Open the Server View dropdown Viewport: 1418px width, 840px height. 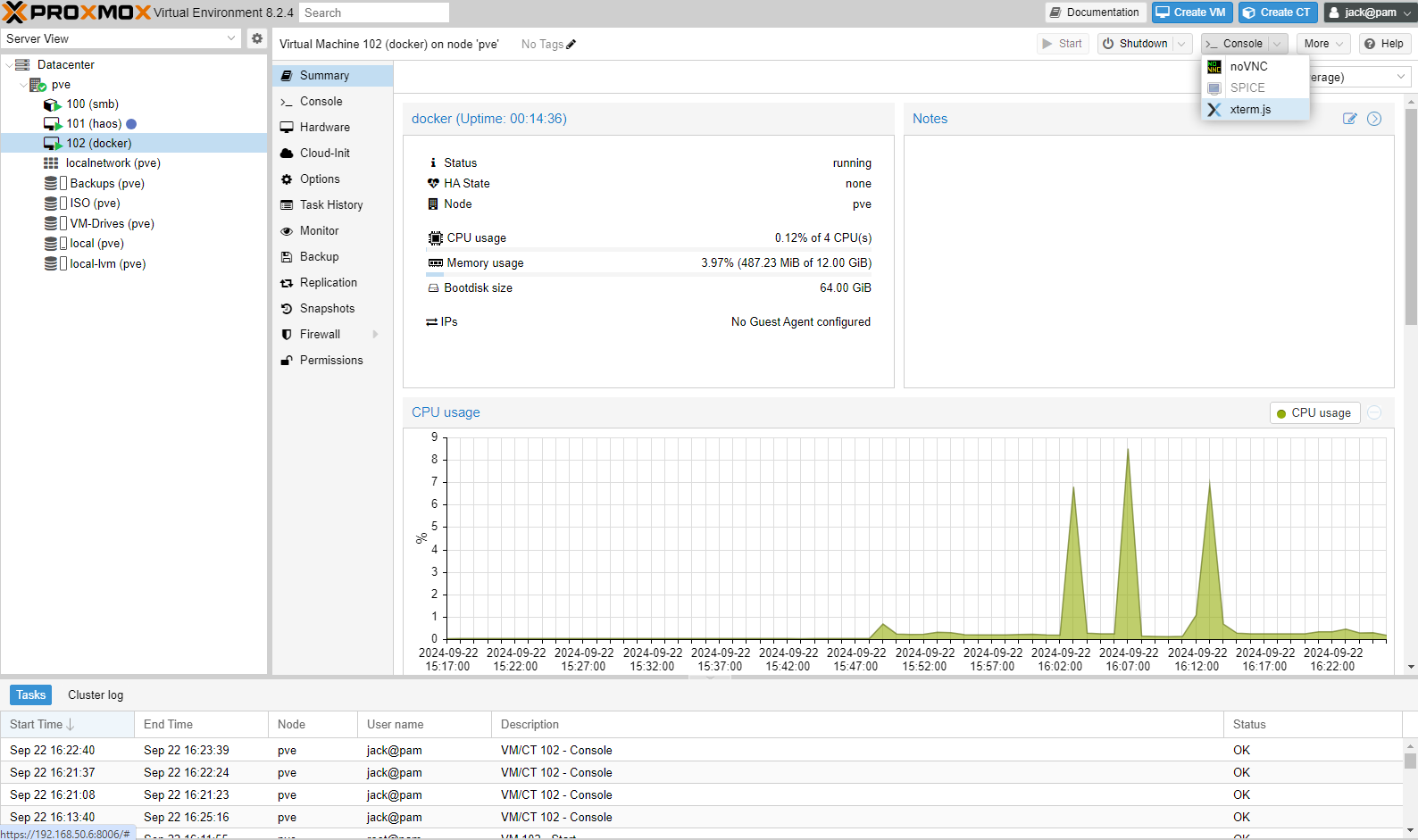pyautogui.click(x=231, y=38)
